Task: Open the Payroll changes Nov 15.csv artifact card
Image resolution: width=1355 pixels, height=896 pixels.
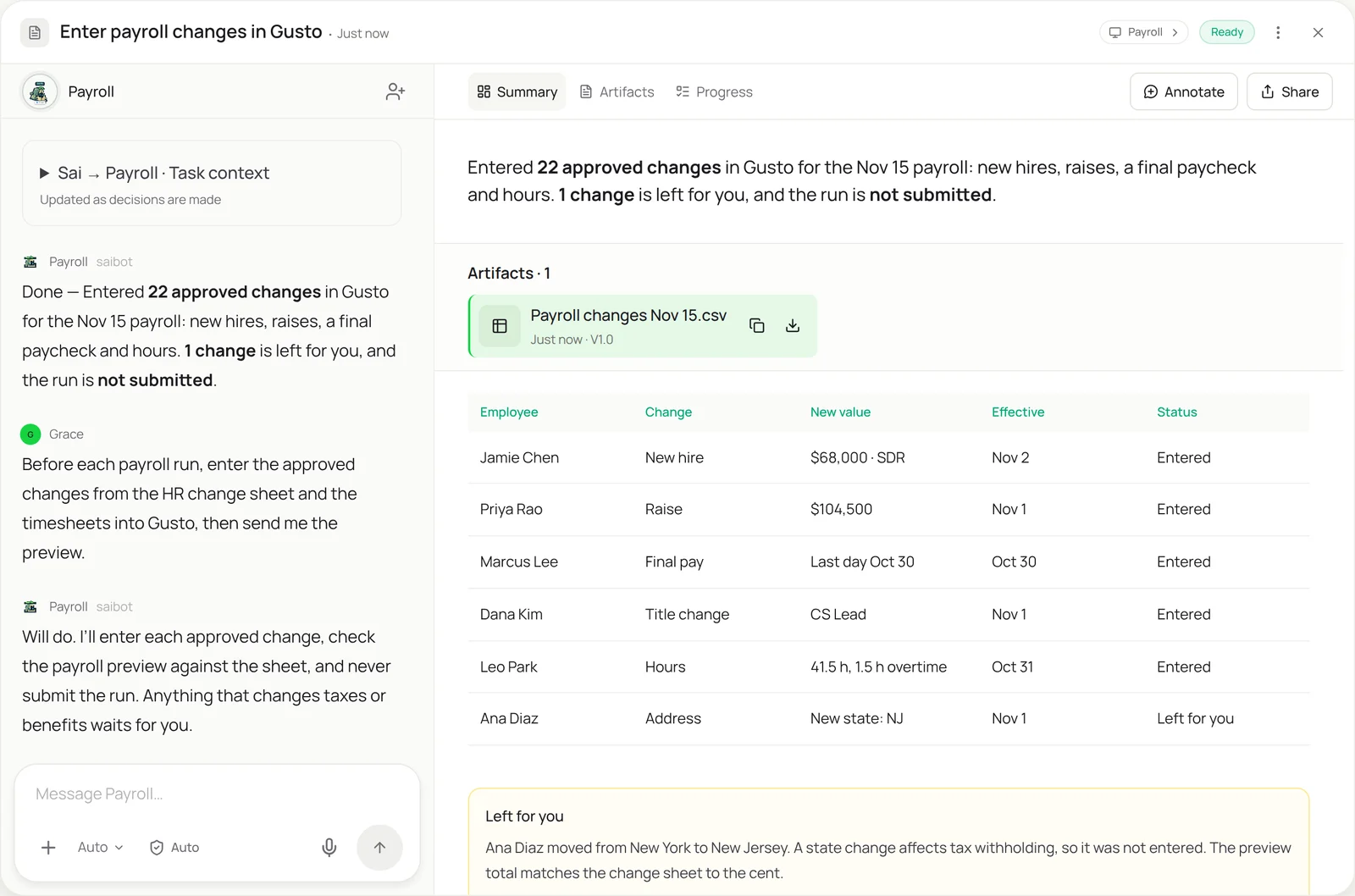Action: (643, 326)
